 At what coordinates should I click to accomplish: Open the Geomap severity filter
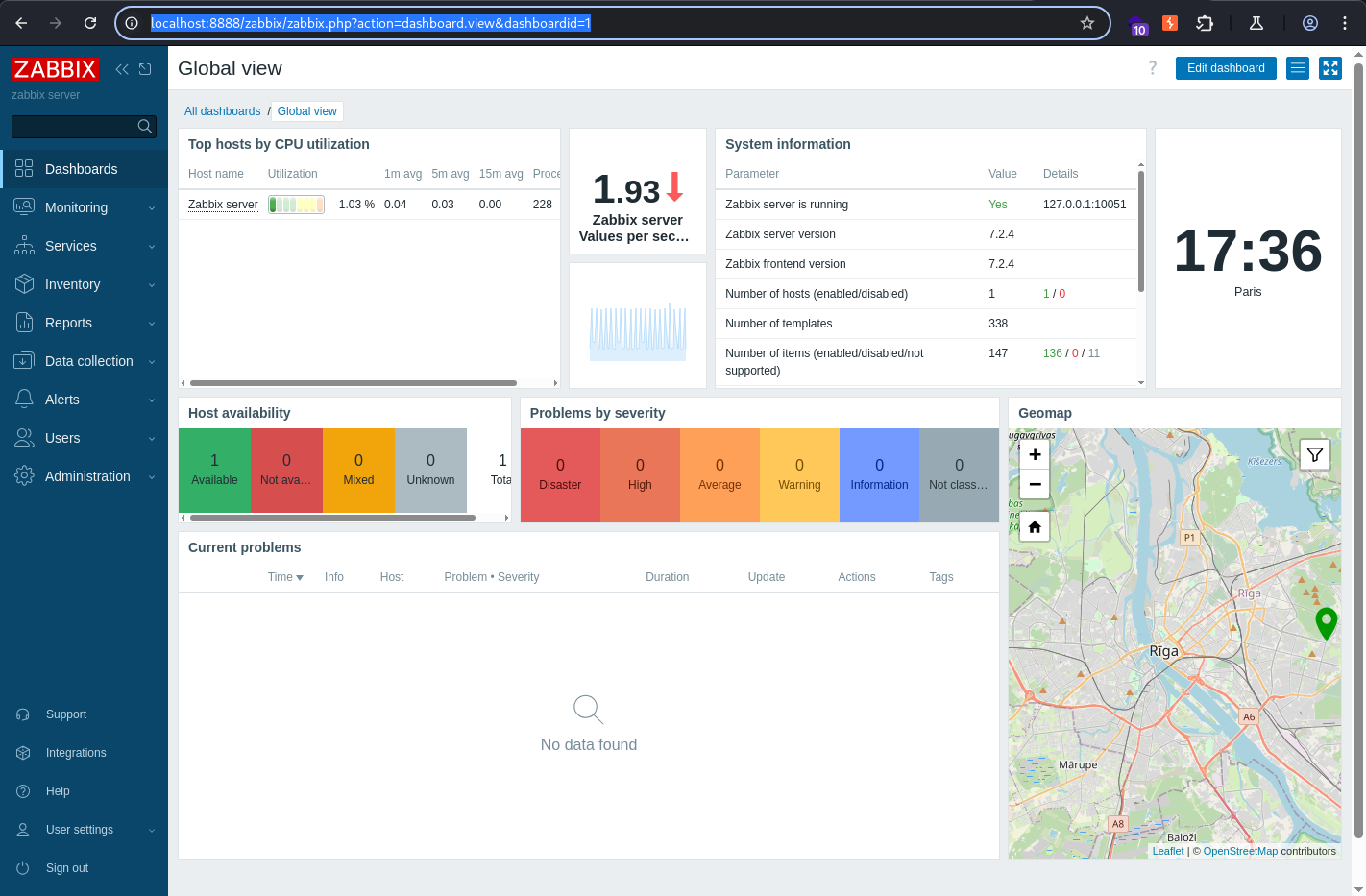pyautogui.click(x=1315, y=455)
